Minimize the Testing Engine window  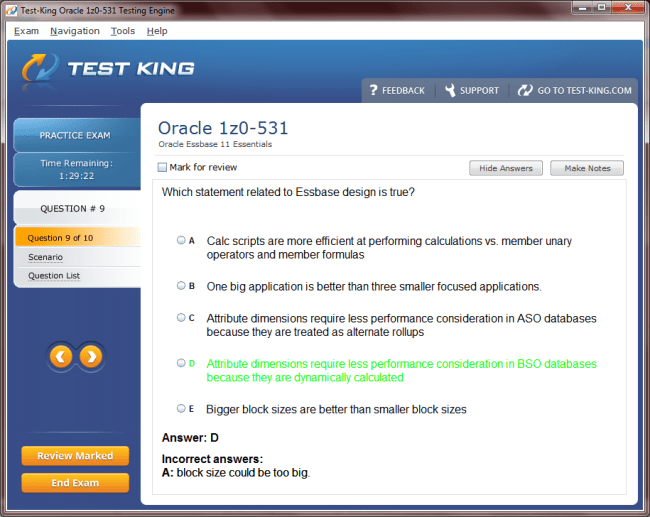(582, 7)
